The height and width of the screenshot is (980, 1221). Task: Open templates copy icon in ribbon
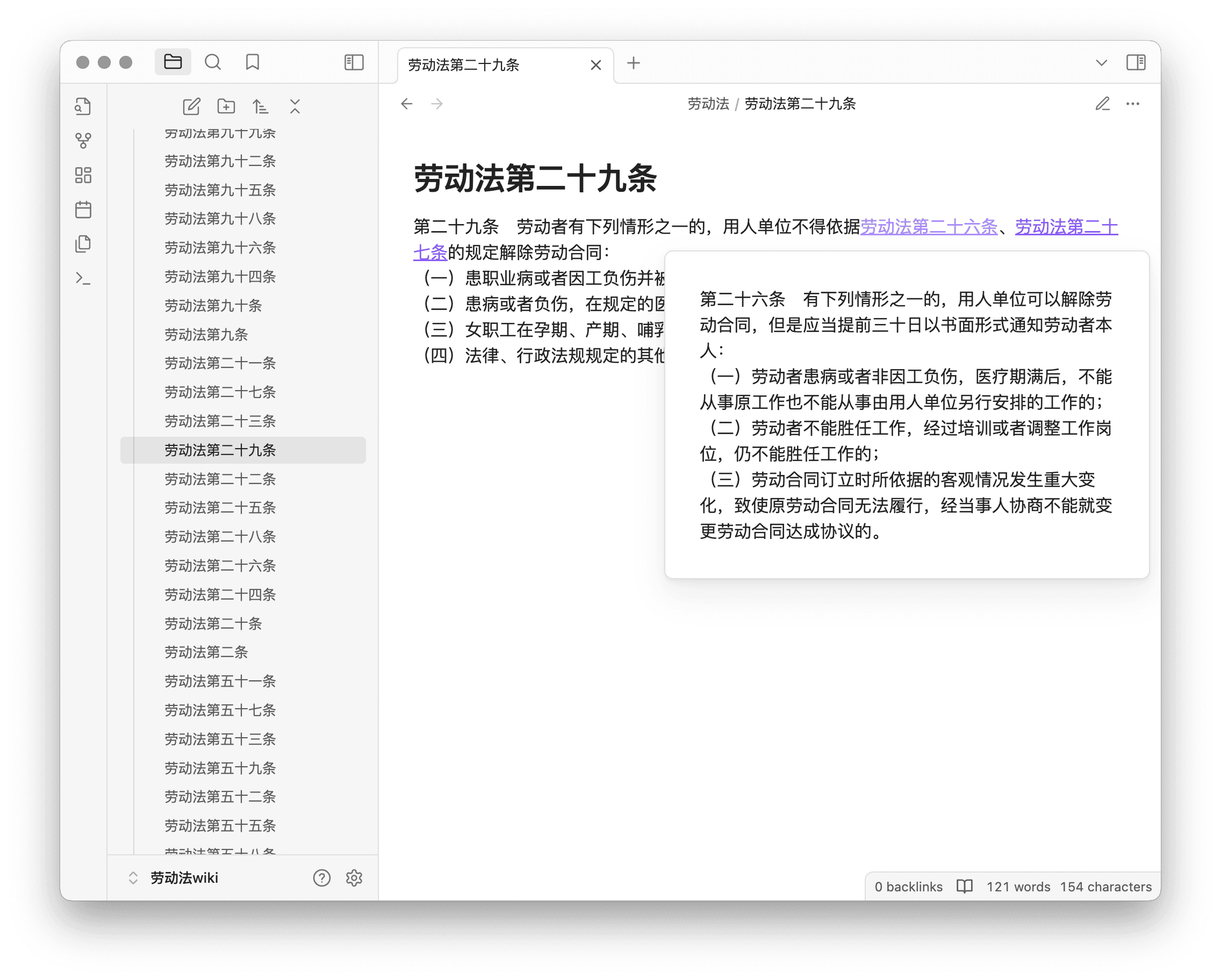(83, 244)
